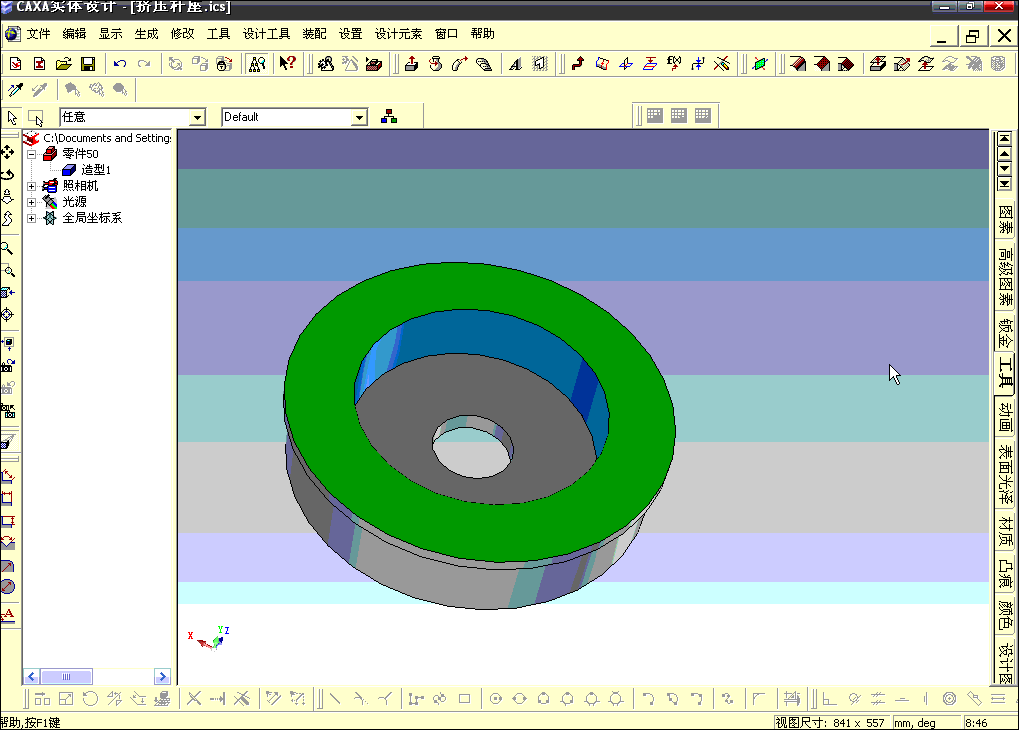The image size is (1019, 730).
Task: Select the single arrow selection tool
Action: pos(12,118)
